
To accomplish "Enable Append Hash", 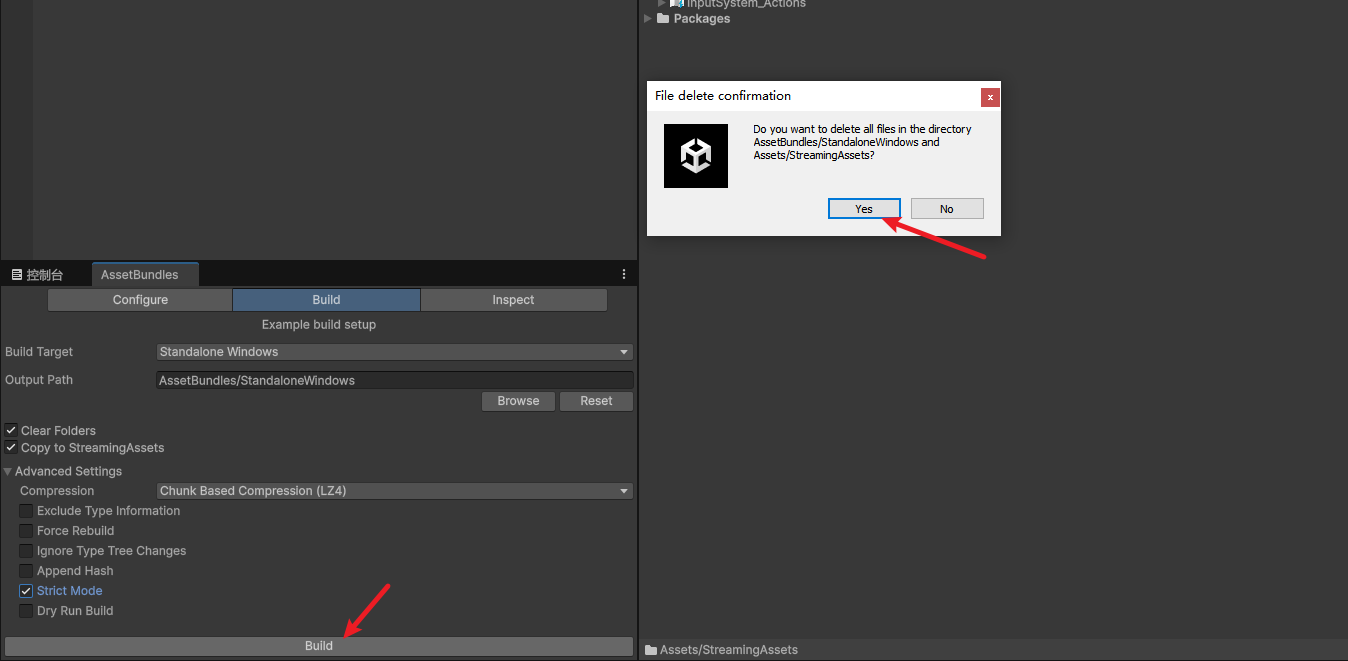I will pyautogui.click(x=26, y=570).
